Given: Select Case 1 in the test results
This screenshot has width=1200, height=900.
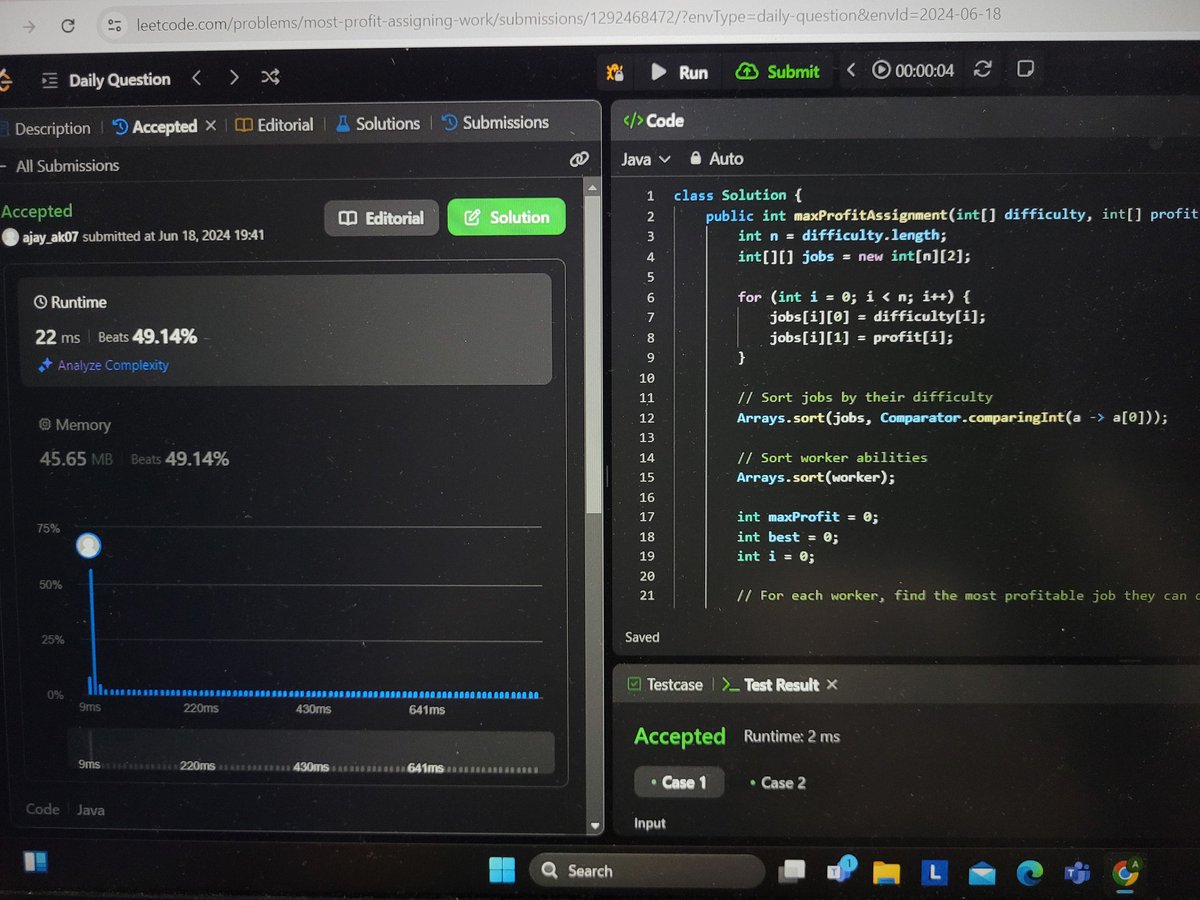Looking at the screenshot, I should coord(679,783).
